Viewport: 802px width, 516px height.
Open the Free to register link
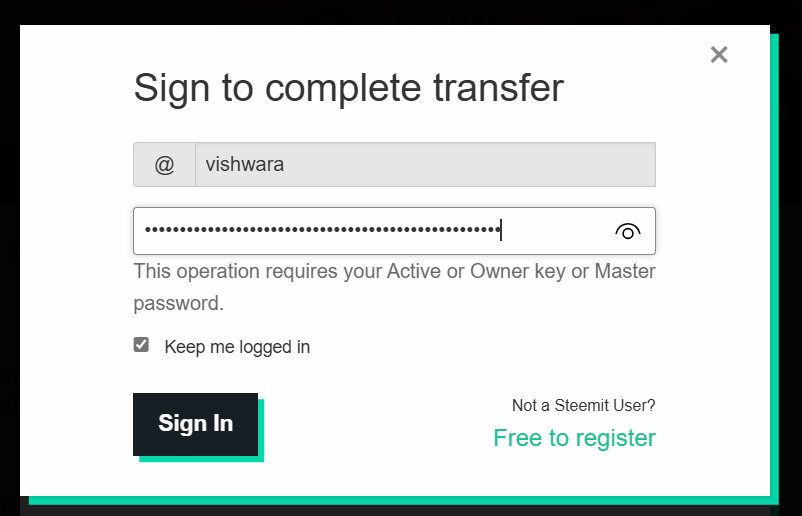574,438
